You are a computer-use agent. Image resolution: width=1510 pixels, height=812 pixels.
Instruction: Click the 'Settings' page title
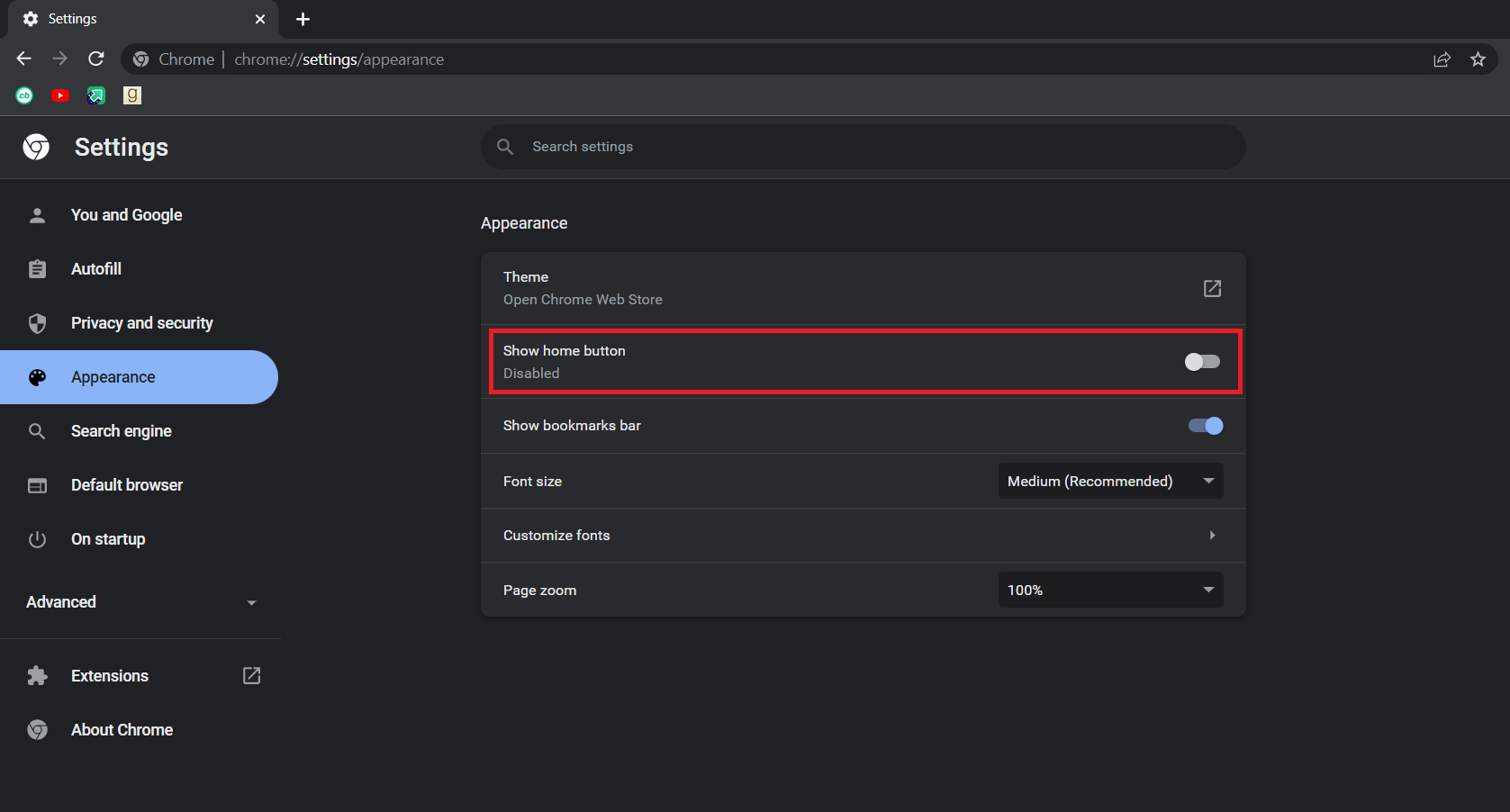point(122,147)
